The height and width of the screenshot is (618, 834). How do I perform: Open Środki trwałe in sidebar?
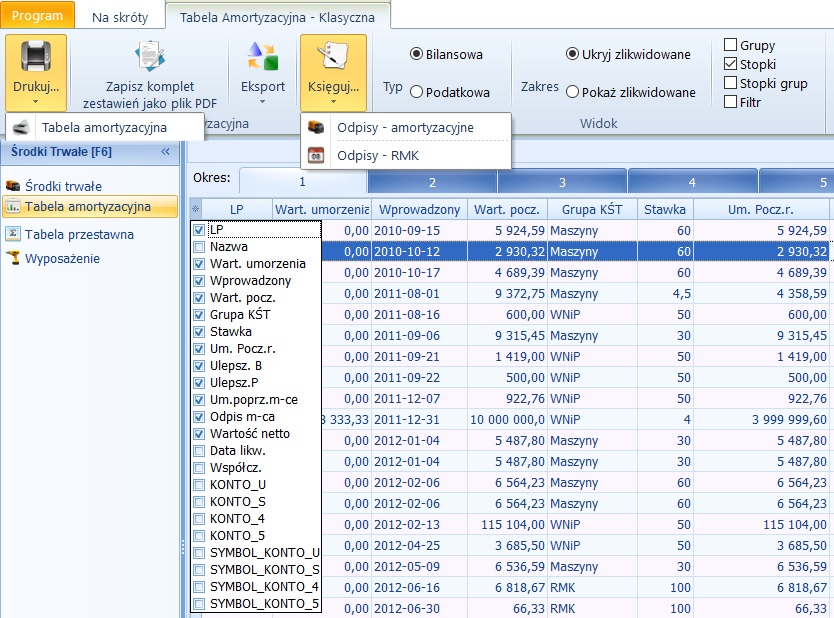tap(63, 186)
